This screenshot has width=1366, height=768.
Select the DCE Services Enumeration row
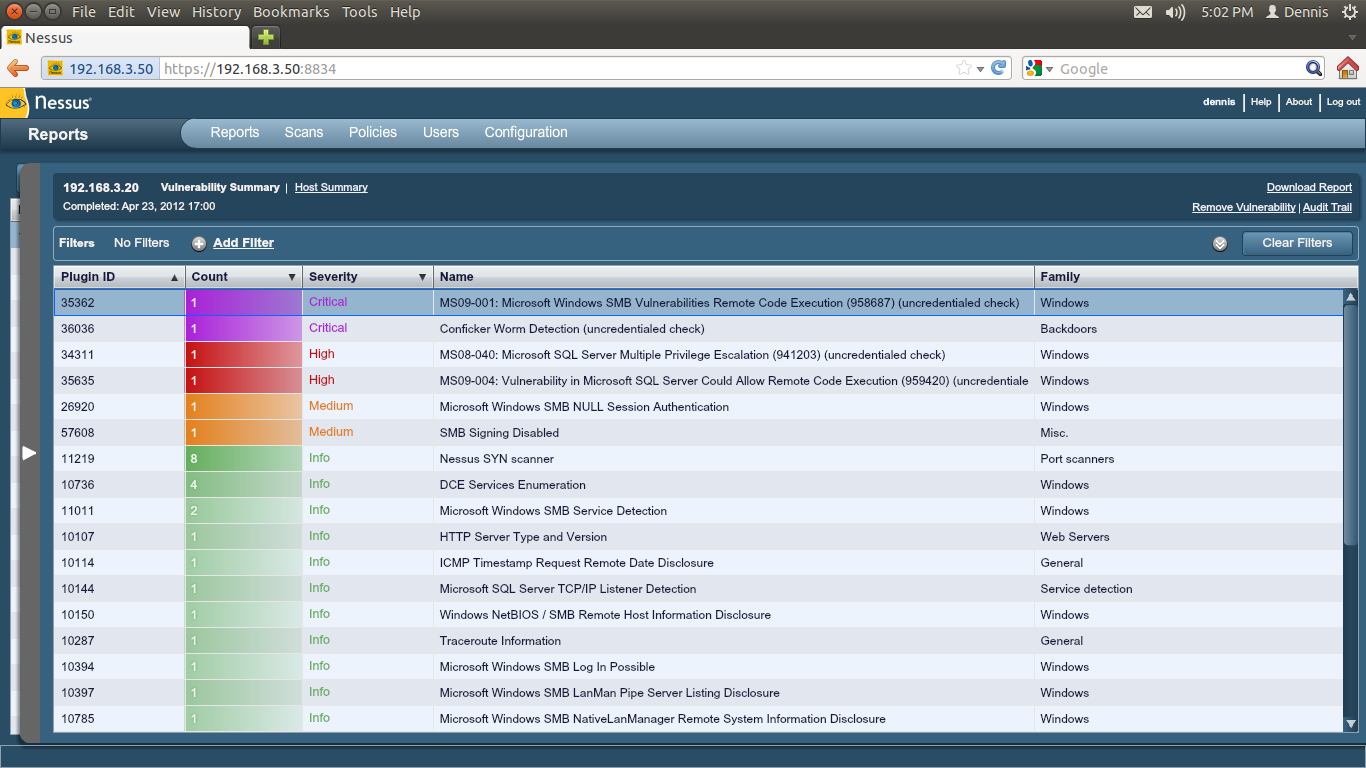pyautogui.click(x=699, y=485)
